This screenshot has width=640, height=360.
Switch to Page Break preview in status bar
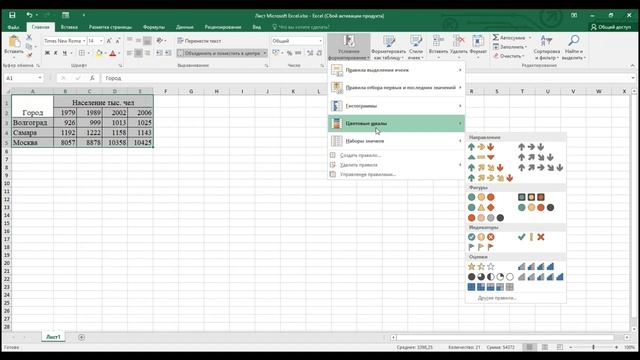[x=560, y=347]
